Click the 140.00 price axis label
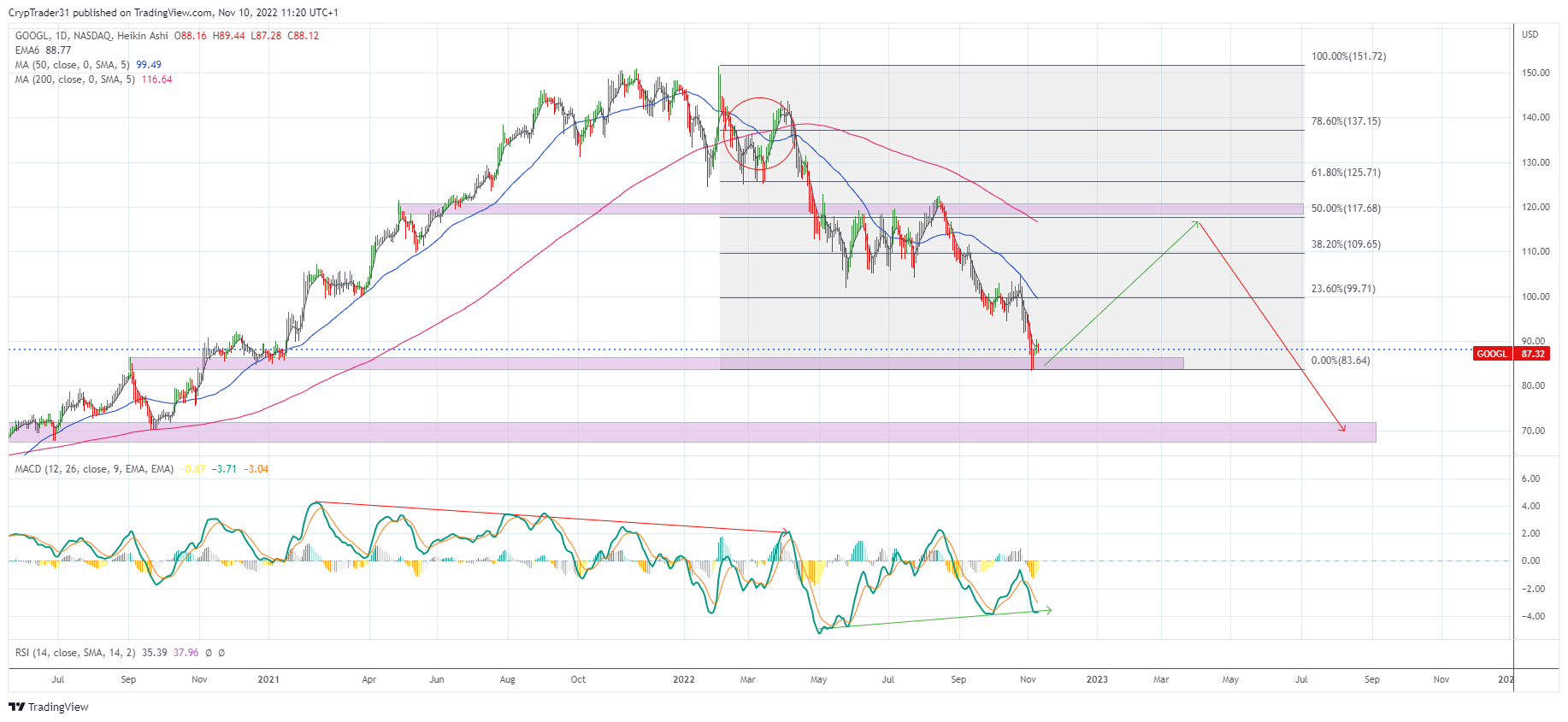The image size is (1568, 722). click(x=1536, y=118)
